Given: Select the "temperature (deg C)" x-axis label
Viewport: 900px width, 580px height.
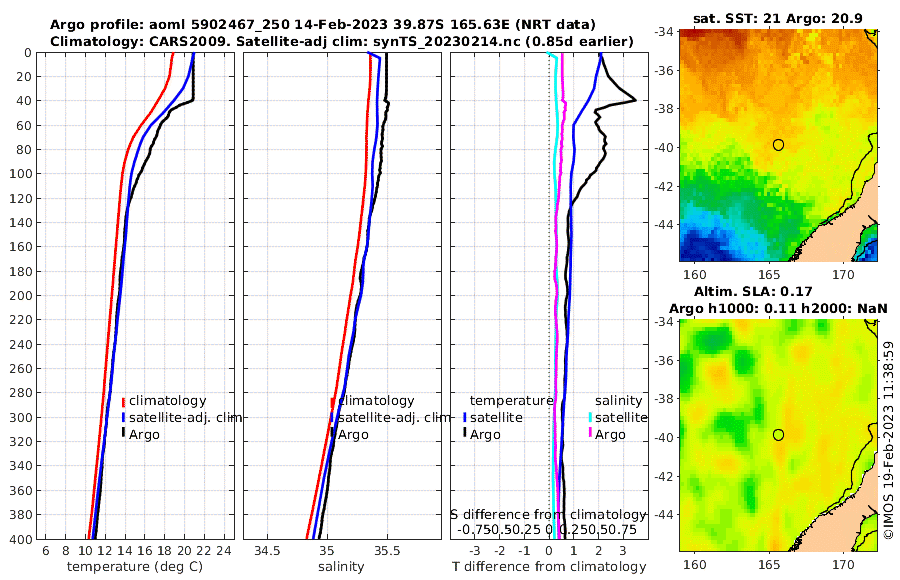Looking at the screenshot, I should point(135,567).
